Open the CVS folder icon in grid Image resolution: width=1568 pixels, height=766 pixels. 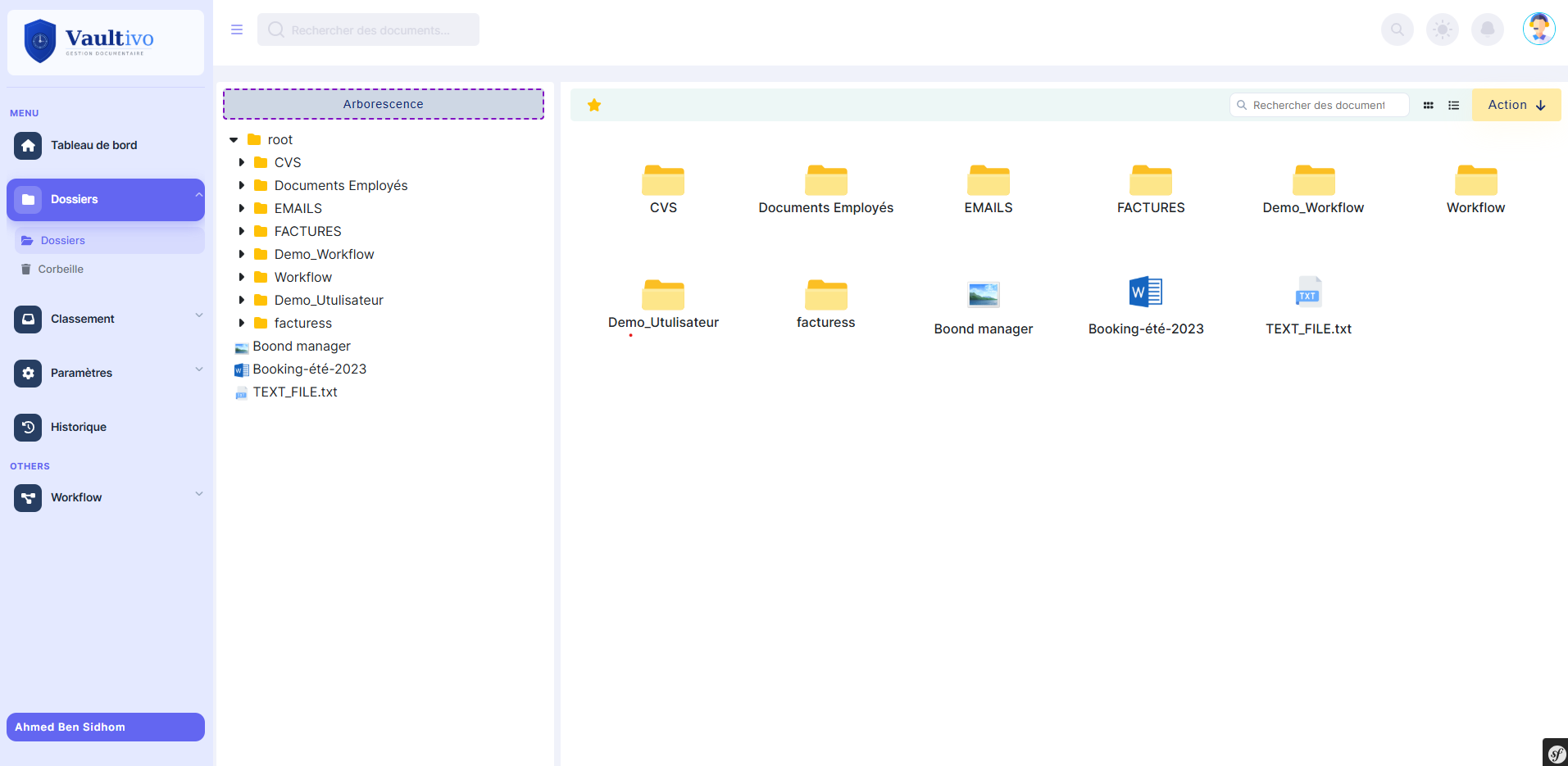point(663,179)
